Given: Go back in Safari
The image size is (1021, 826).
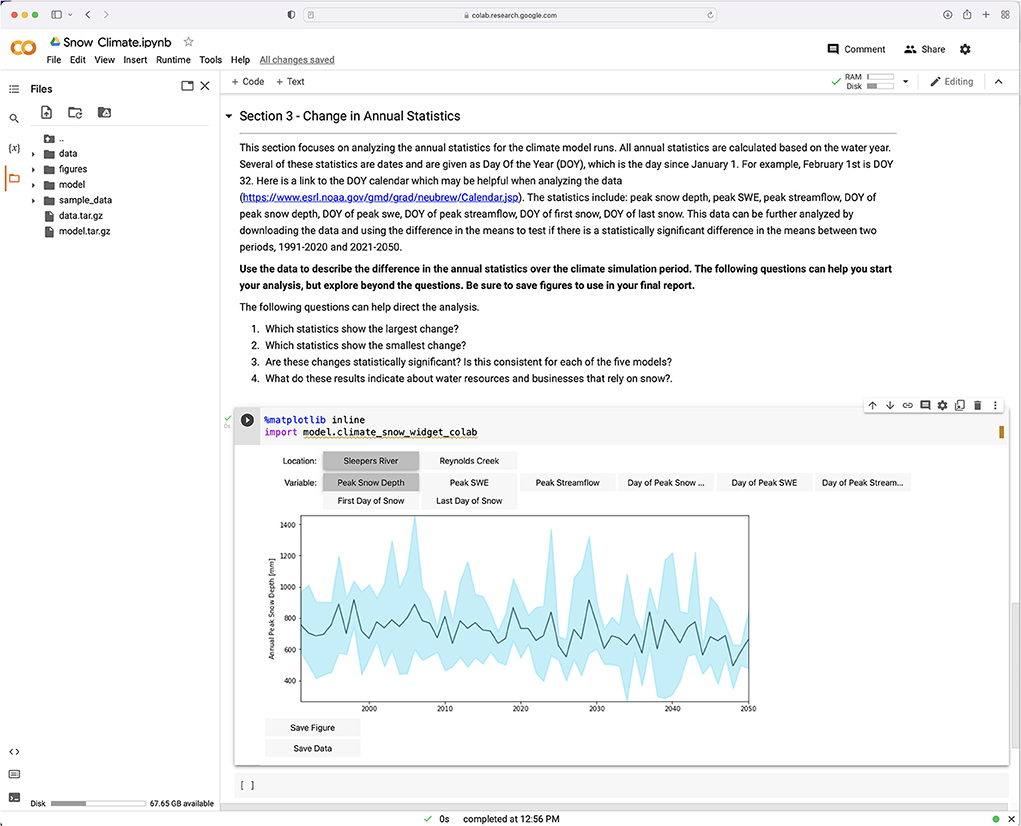Looking at the screenshot, I should [x=88, y=14].
